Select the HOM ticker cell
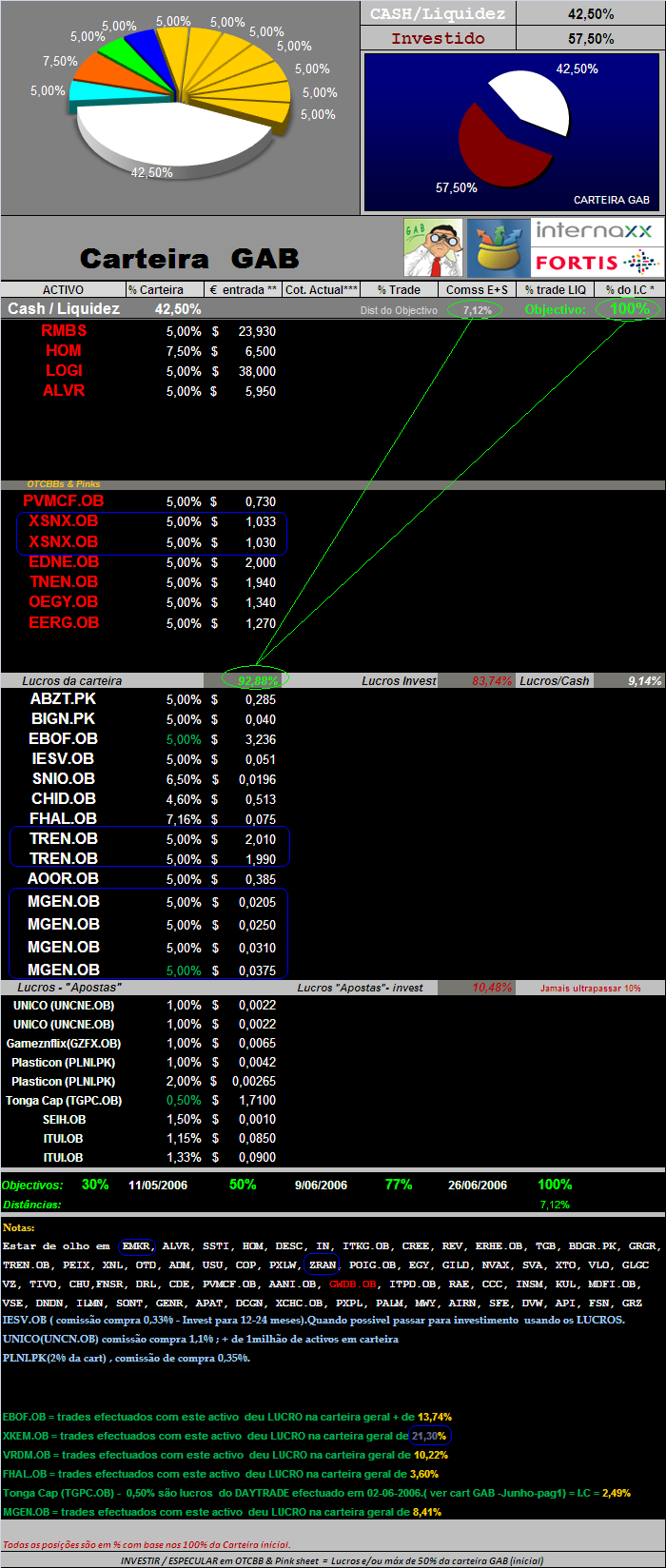This screenshot has width=666, height=1568. coord(64,350)
